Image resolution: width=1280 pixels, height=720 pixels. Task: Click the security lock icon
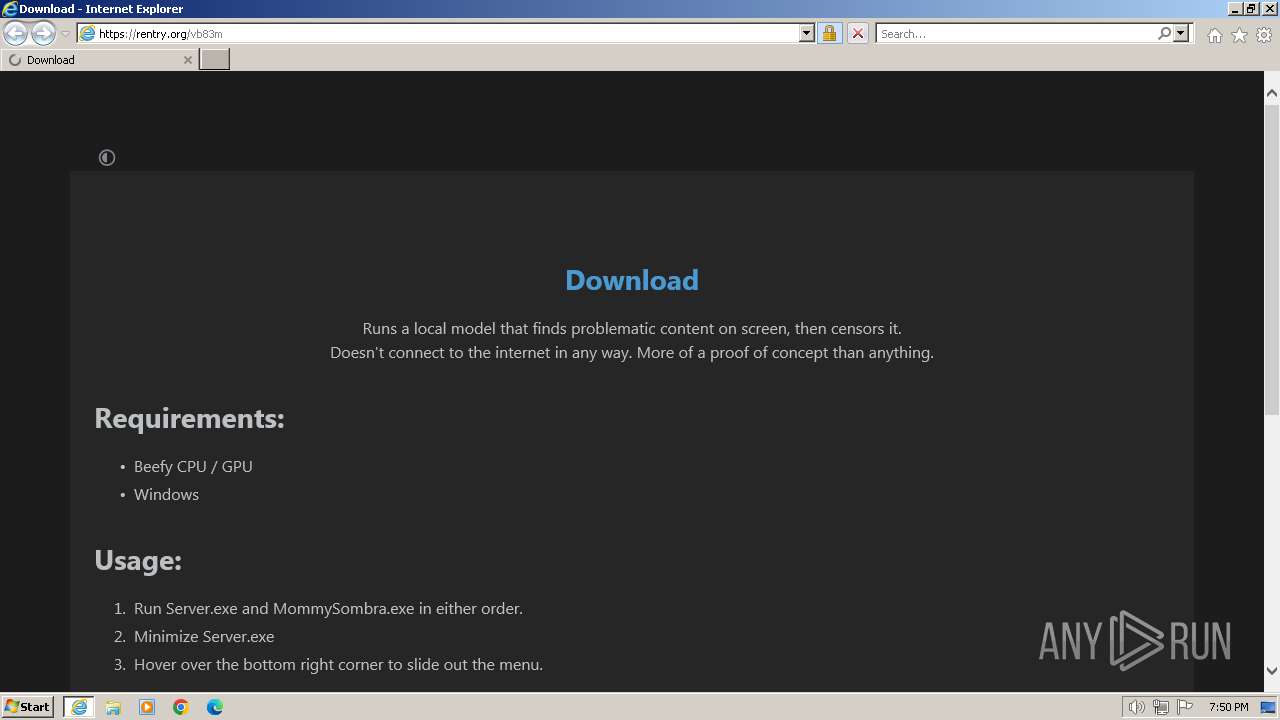(829, 33)
